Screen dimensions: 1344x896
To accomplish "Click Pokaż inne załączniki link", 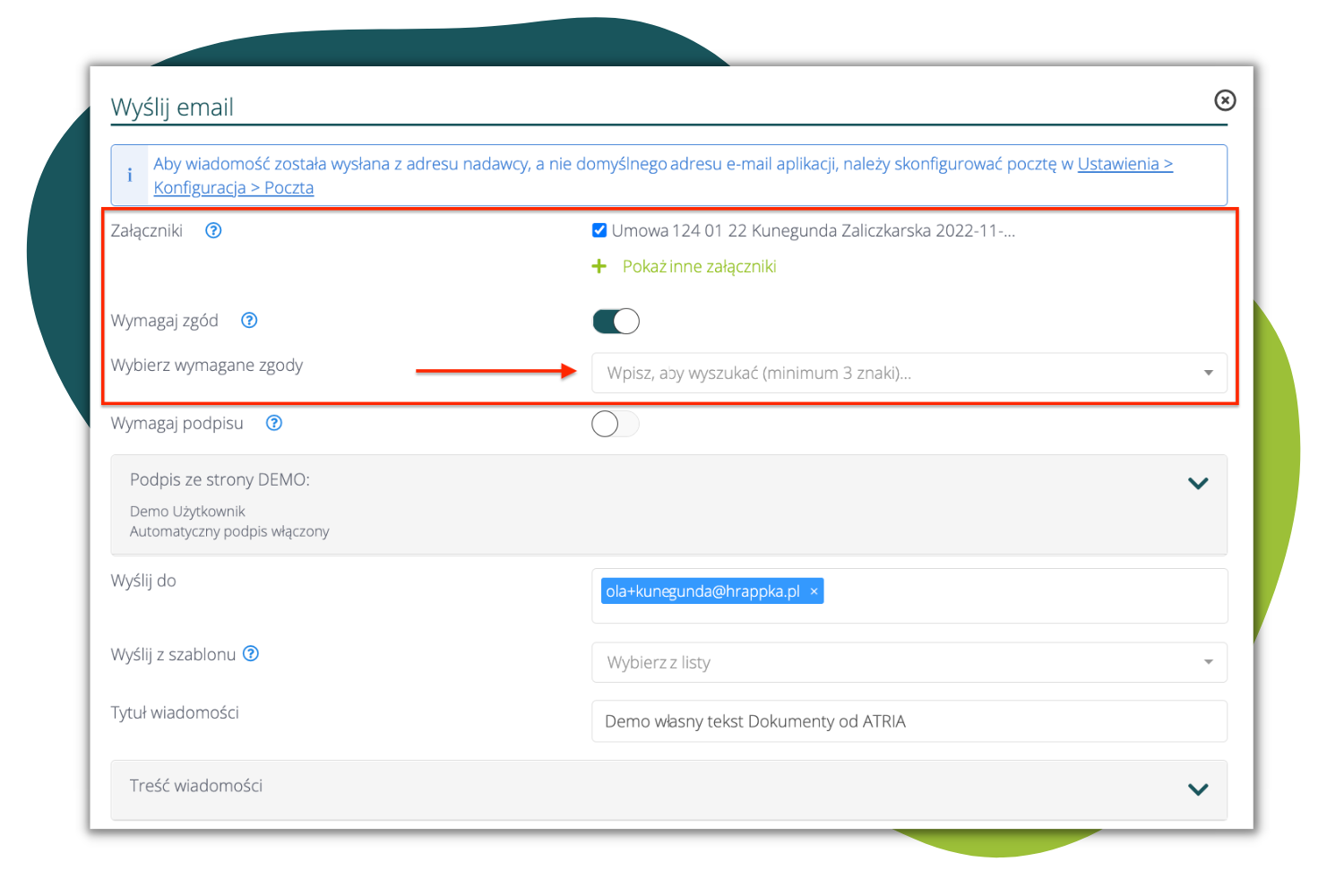I will pos(699,267).
